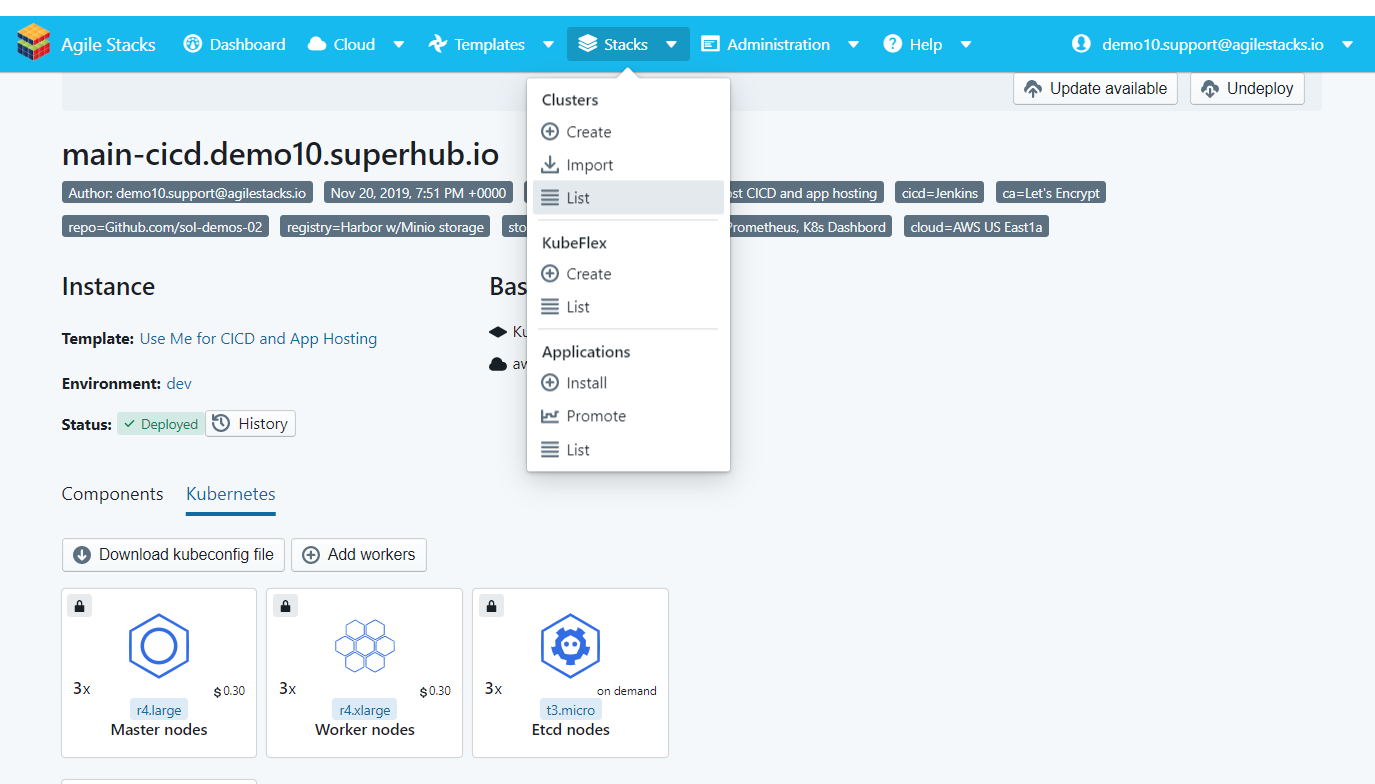The width and height of the screenshot is (1375, 784).
Task: Click the Stacks layers icon
Action: coord(588,44)
